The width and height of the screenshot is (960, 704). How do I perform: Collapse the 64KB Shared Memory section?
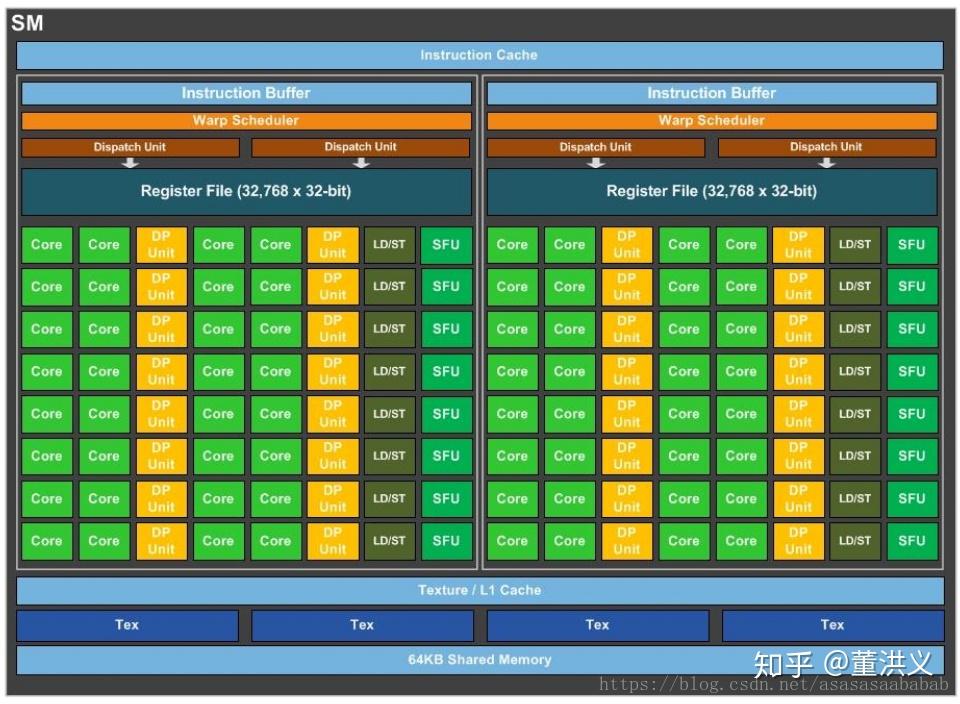pyautogui.click(x=480, y=659)
